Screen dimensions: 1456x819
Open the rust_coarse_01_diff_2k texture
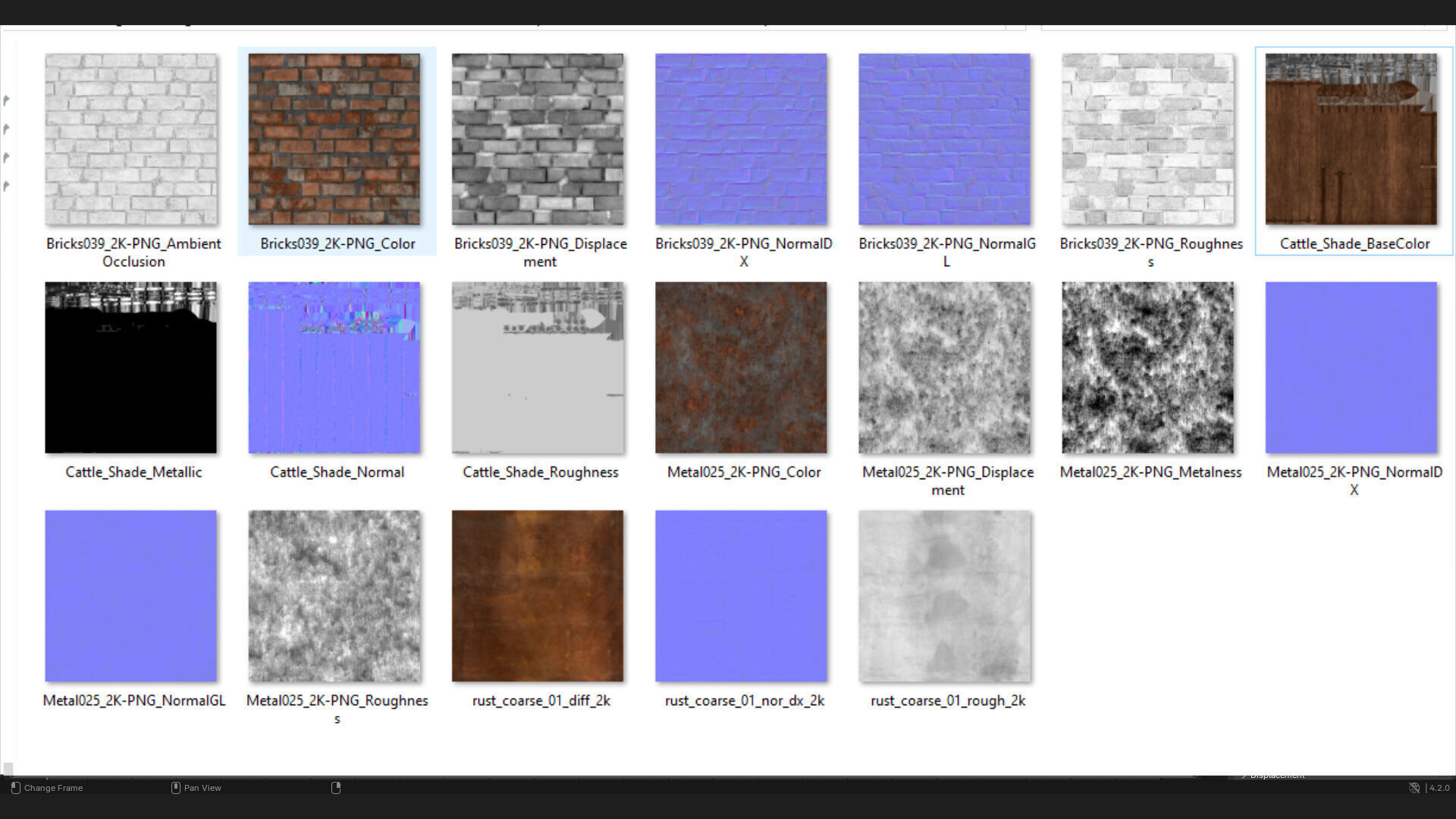tap(538, 596)
